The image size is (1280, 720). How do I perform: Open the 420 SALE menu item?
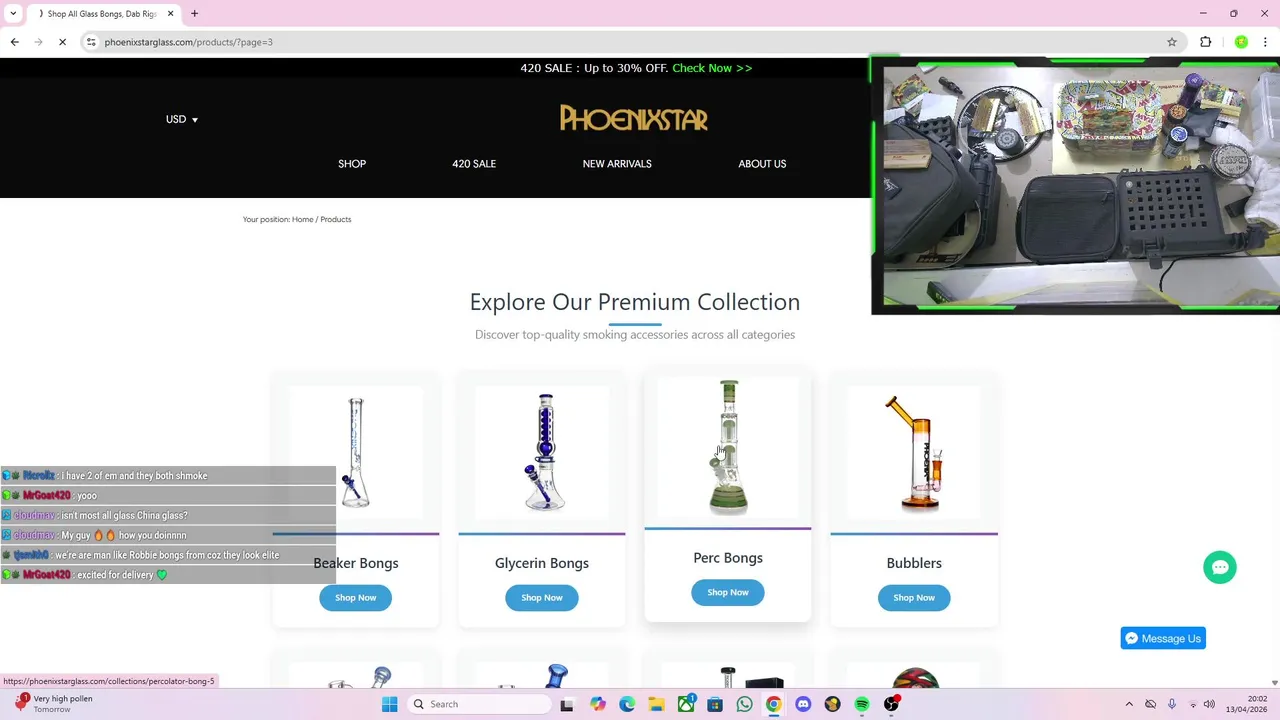tap(474, 164)
